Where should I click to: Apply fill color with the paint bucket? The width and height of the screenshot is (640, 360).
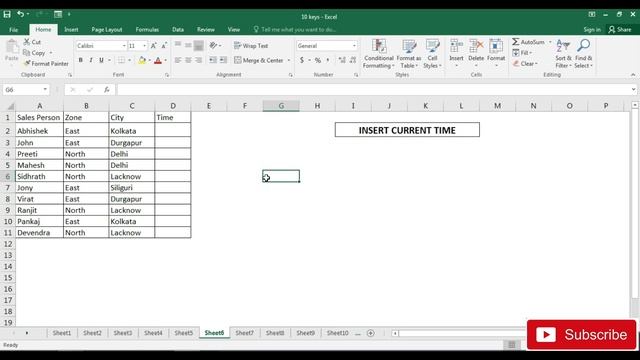point(142,60)
